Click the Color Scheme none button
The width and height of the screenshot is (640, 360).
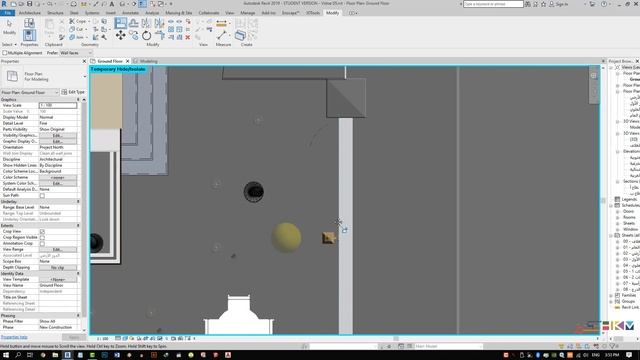(x=58, y=178)
